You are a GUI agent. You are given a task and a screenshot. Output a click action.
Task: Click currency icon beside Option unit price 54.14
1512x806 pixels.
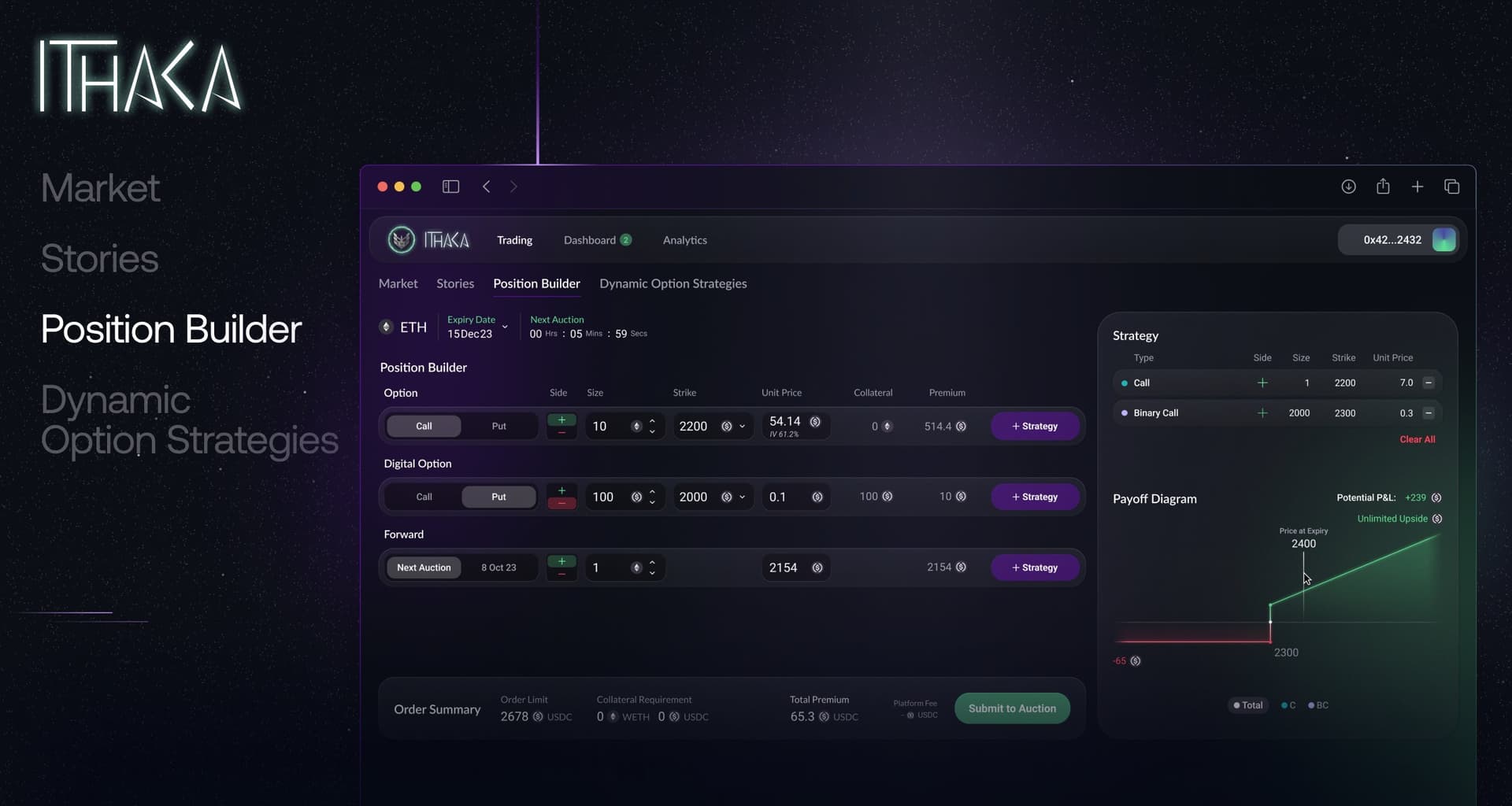coord(815,422)
